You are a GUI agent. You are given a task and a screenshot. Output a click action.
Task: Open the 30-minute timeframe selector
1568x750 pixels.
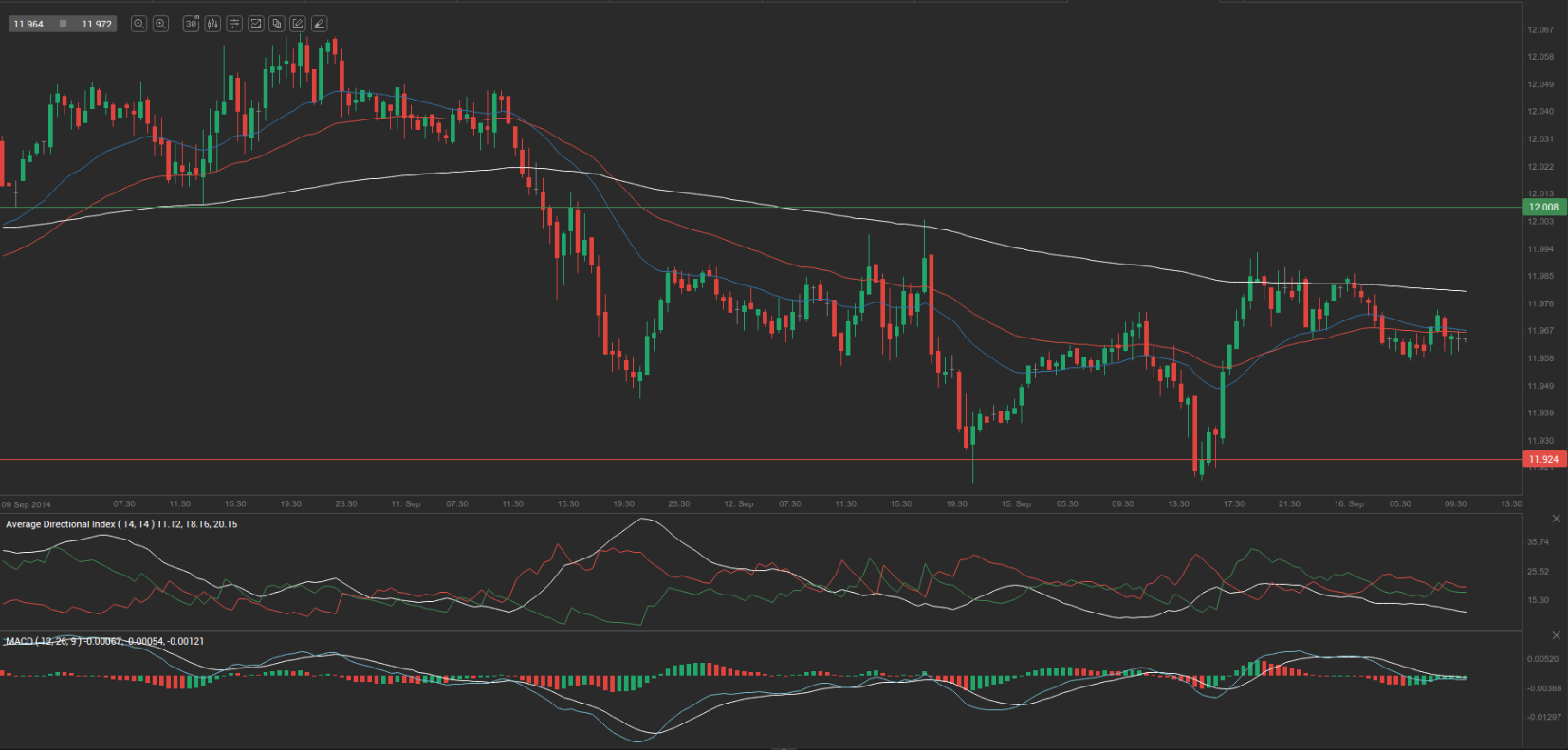pos(191,24)
